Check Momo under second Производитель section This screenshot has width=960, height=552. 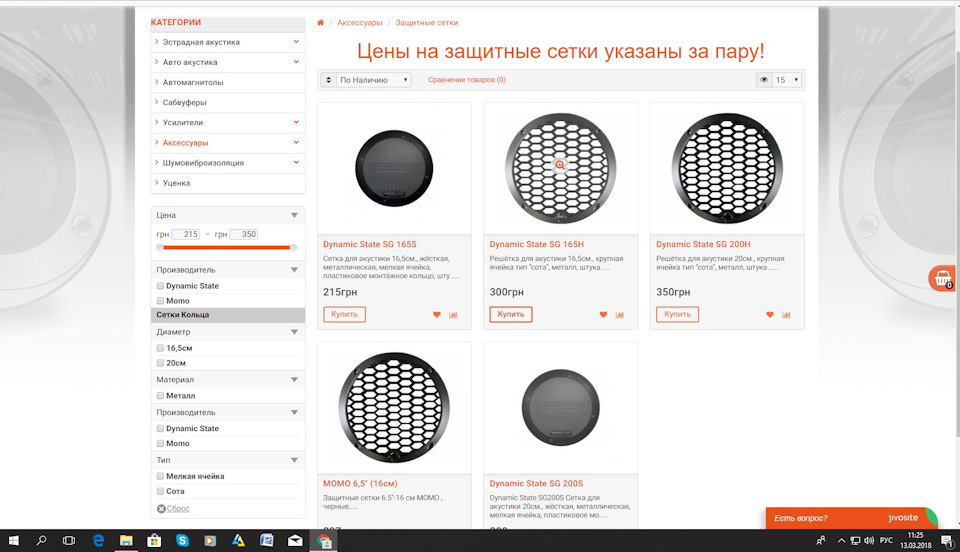pos(160,443)
